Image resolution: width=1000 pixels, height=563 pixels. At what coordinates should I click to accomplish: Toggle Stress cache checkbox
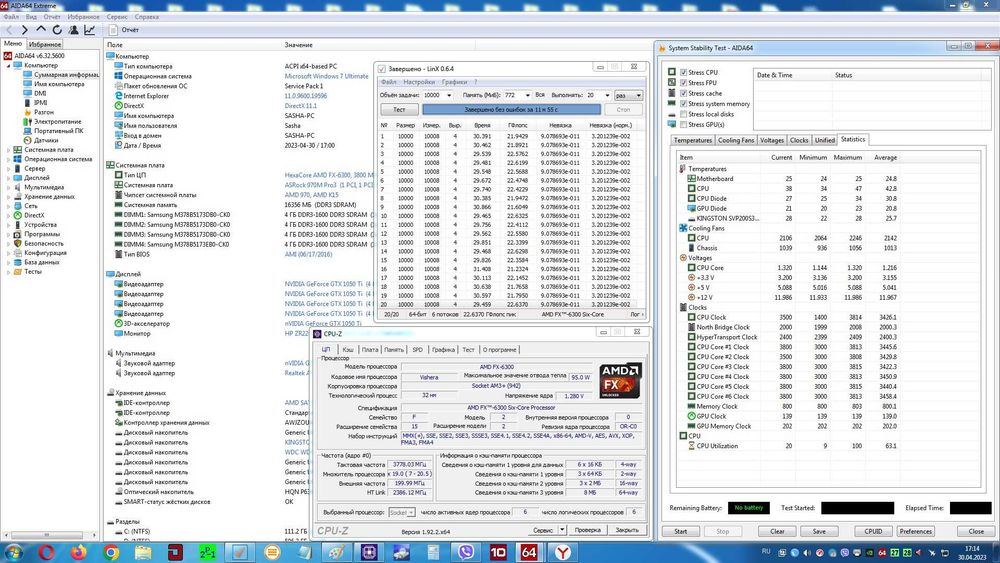pos(684,93)
